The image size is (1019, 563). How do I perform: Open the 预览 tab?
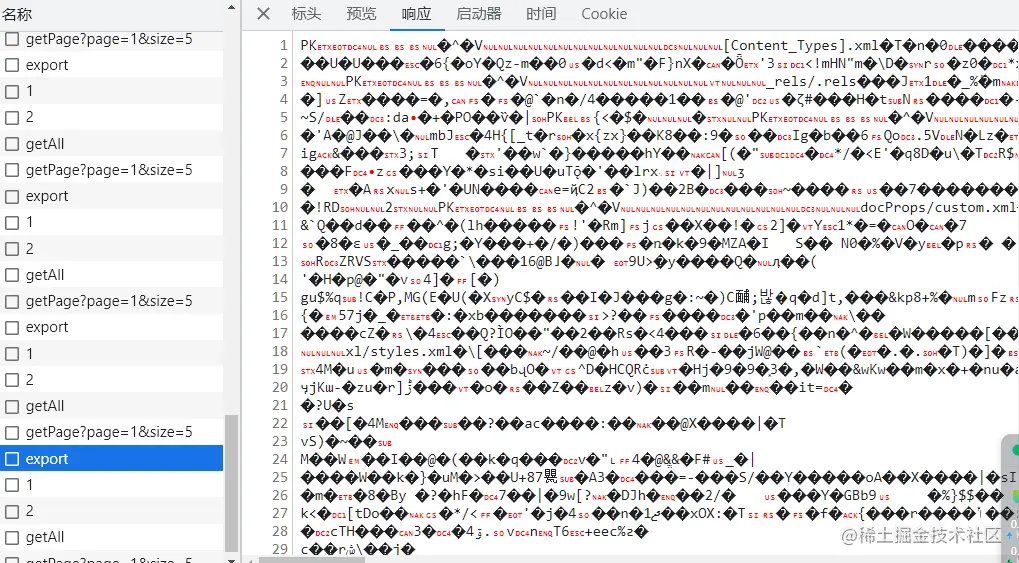[x=361, y=14]
